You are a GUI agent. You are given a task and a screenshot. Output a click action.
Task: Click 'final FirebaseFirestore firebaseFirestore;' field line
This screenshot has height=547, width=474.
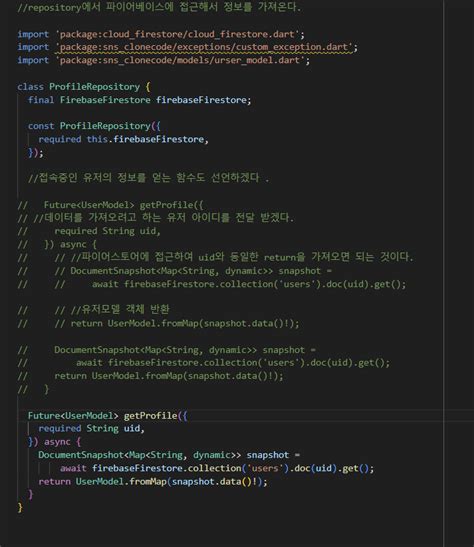(140, 100)
